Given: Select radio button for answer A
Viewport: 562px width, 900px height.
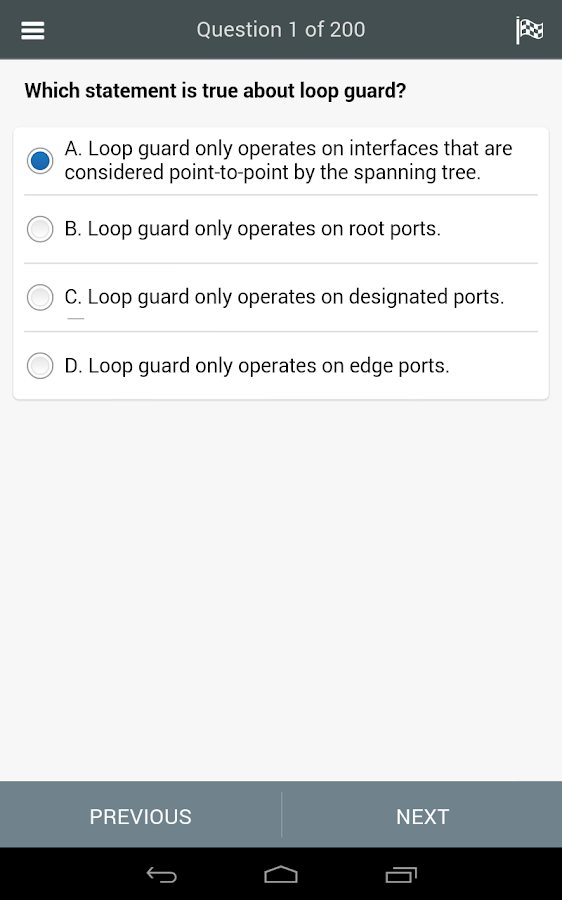Looking at the screenshot, I should [x=40, y=160].
